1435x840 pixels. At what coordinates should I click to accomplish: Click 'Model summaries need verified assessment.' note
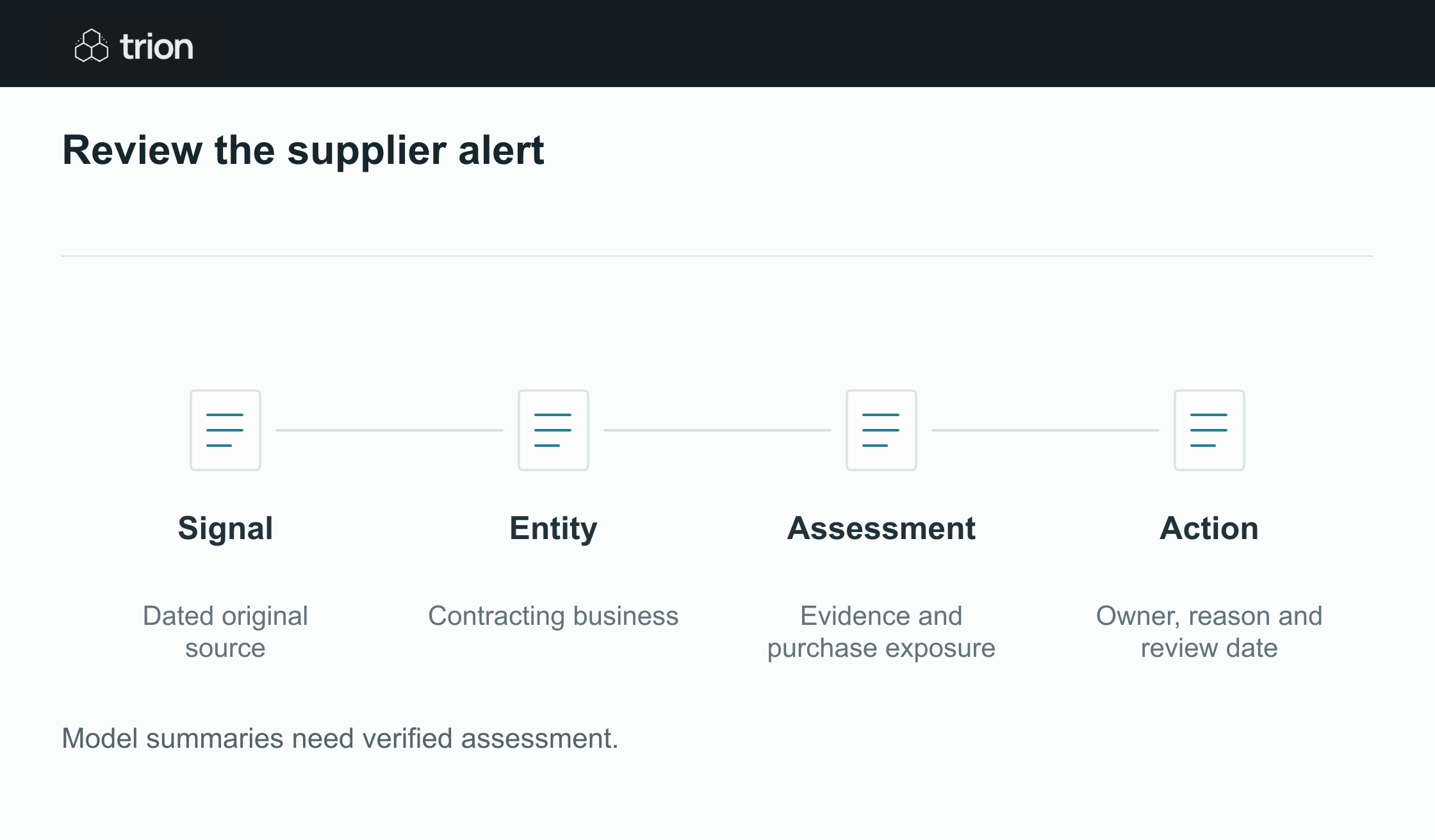[x=340, y=738]
